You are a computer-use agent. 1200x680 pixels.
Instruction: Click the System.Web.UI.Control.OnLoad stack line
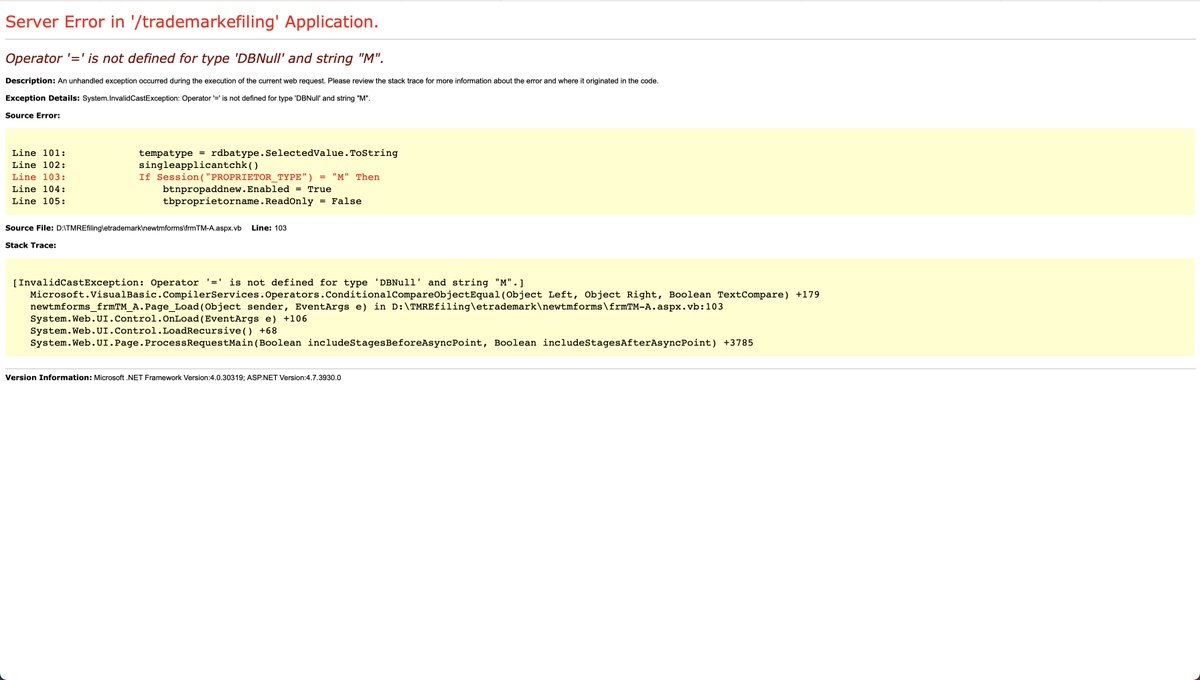[169, 319]
